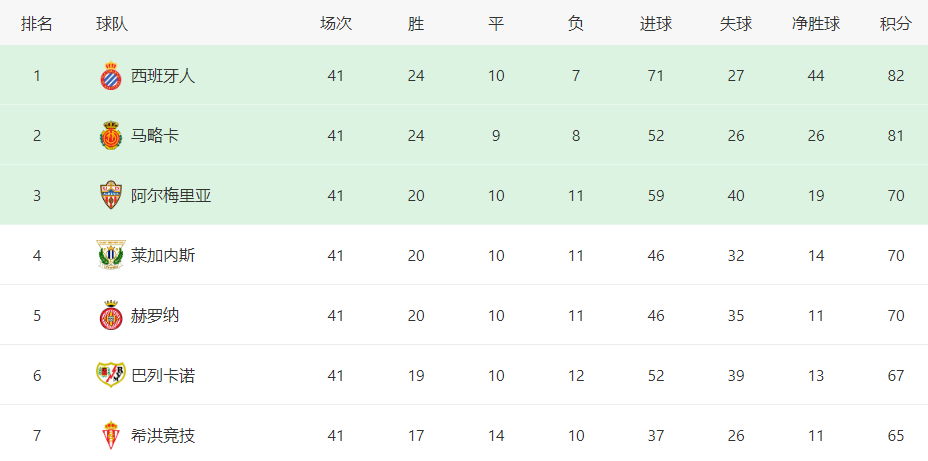
Task: Click the 进球 goals scored column header
Action: coord(656,24)
